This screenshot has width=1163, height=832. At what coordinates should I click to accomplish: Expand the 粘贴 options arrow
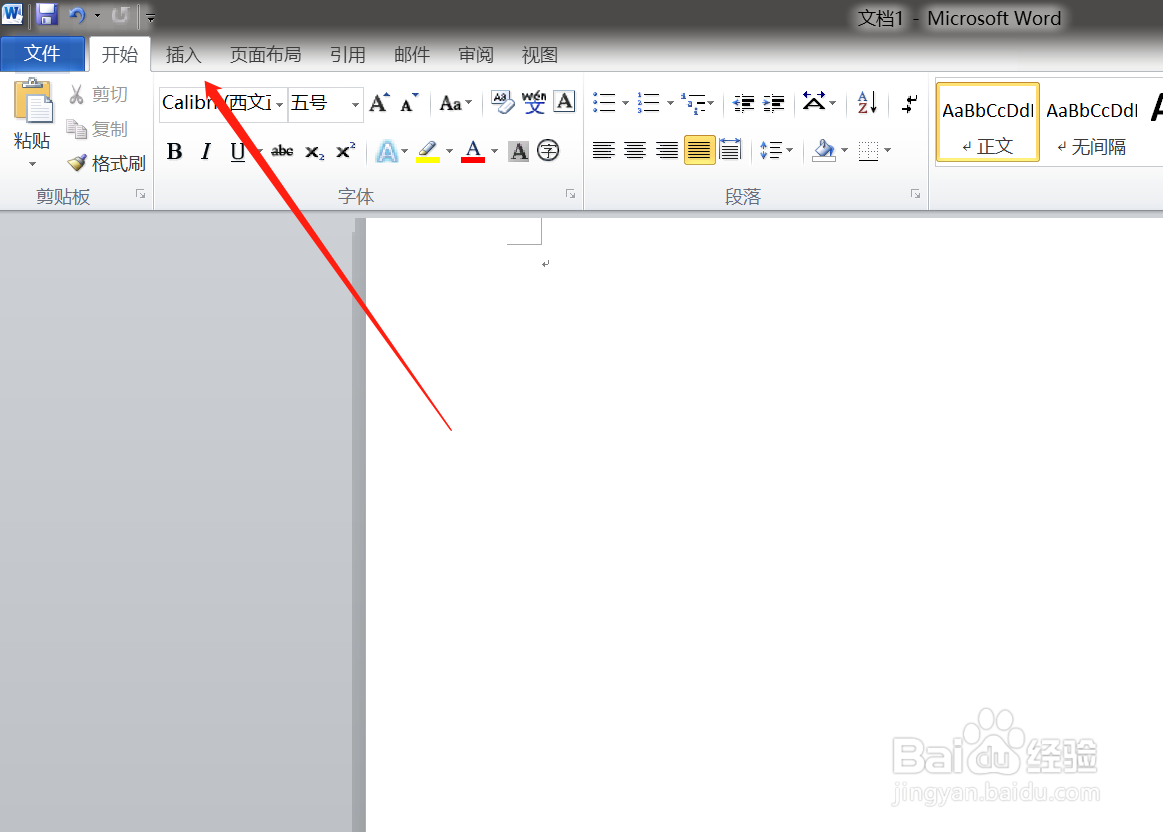pos(32,163)
